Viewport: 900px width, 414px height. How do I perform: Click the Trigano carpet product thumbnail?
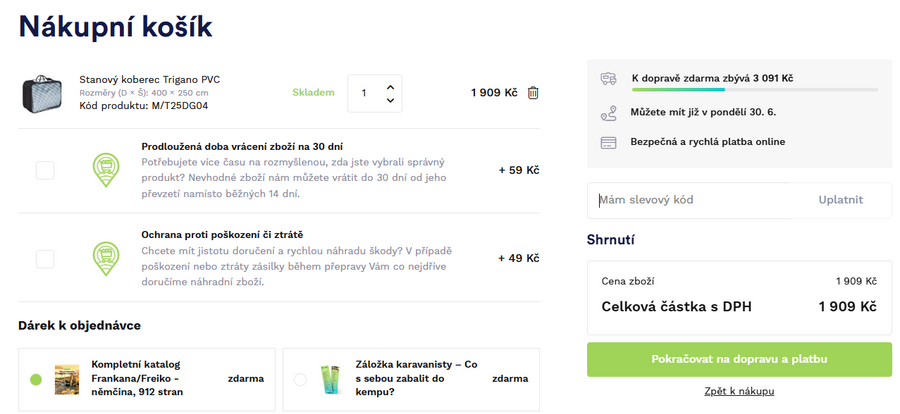(x=43, y=93)
